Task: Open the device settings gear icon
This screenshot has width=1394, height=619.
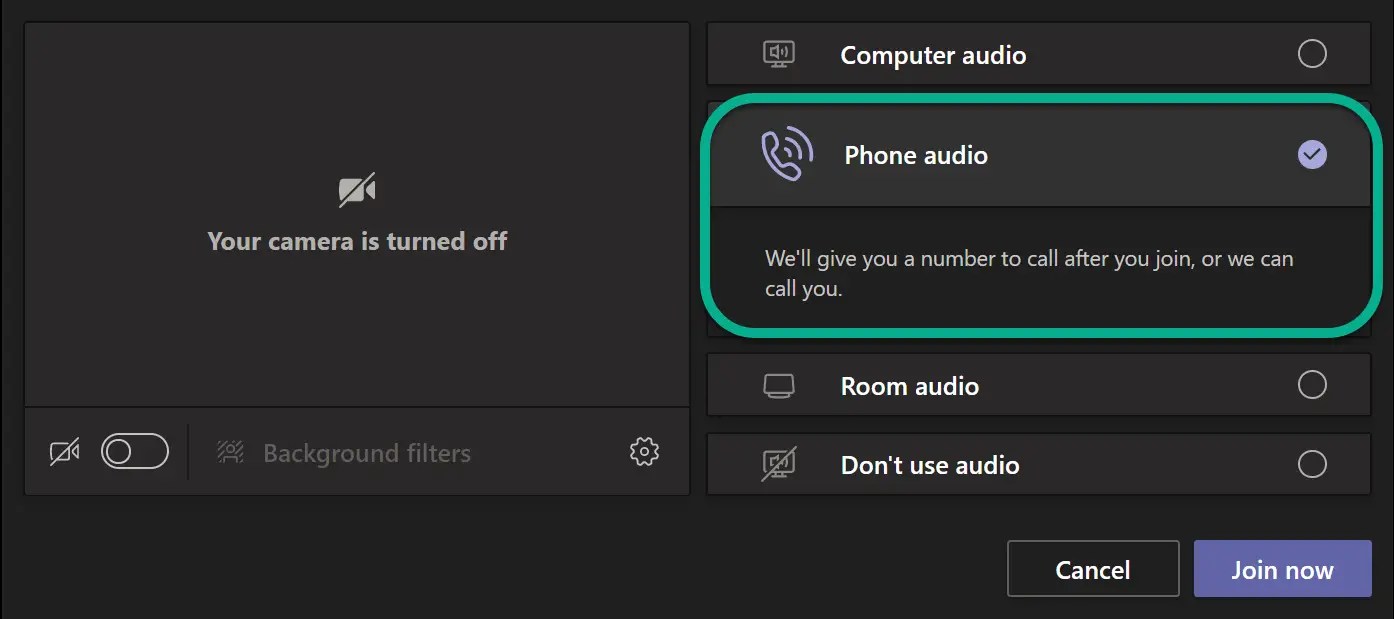Action: 644,452
